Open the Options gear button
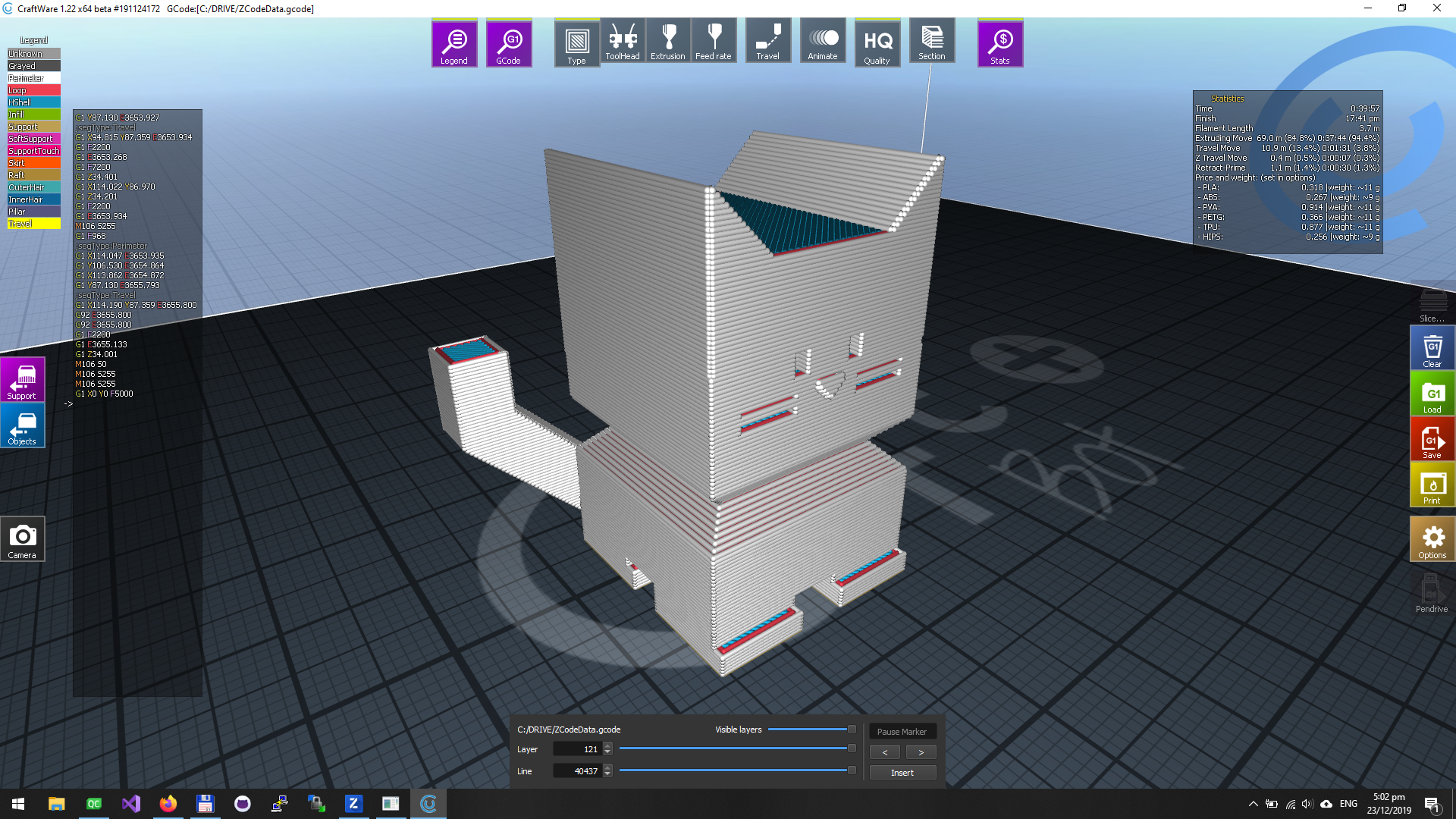The width and height of the screenshot is (1456, 819). tap(1432, 539)
